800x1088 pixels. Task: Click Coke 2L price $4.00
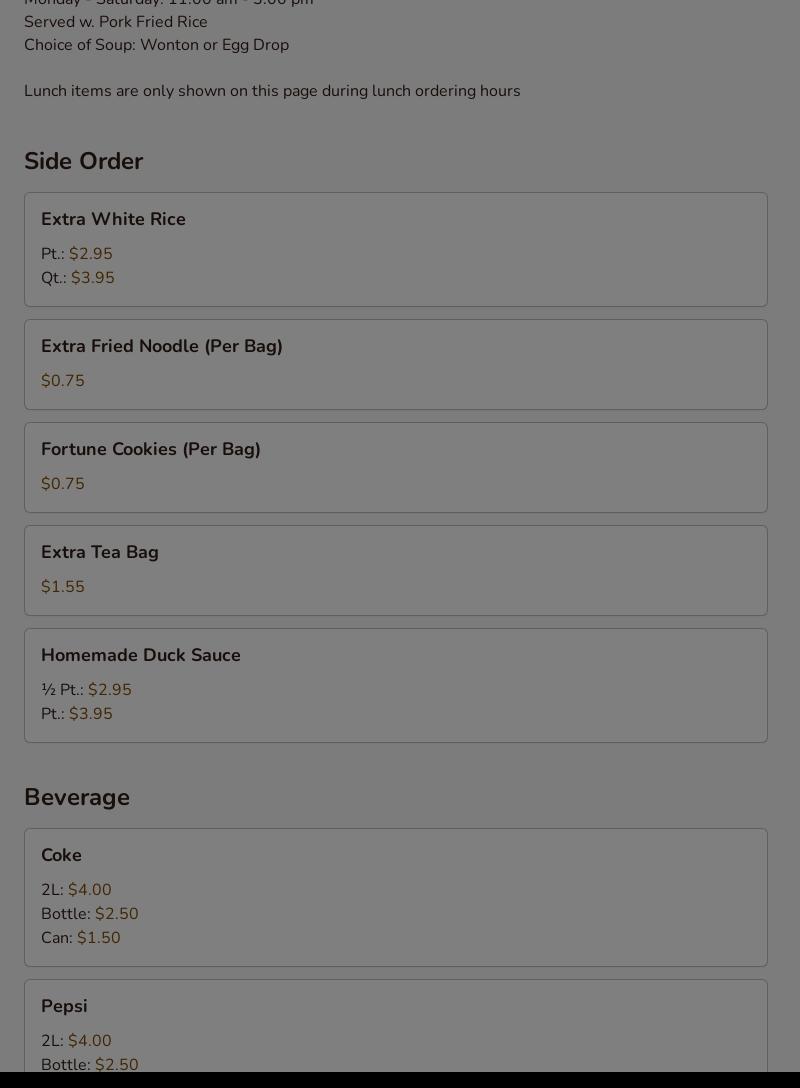point(90,890)
